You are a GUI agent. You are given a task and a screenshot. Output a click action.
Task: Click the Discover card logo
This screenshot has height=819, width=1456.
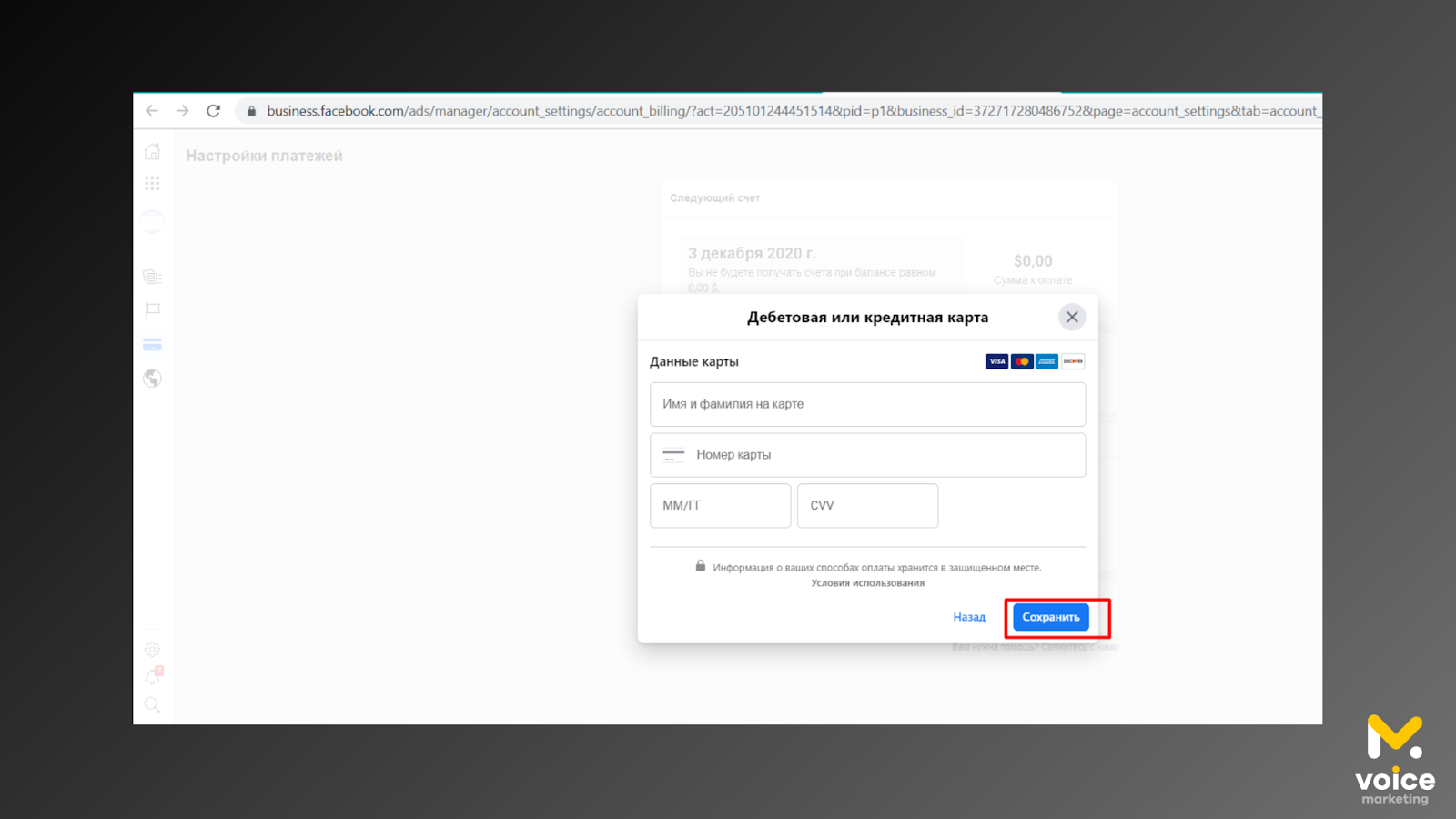pyautogui.click(x=1073, y=361)
